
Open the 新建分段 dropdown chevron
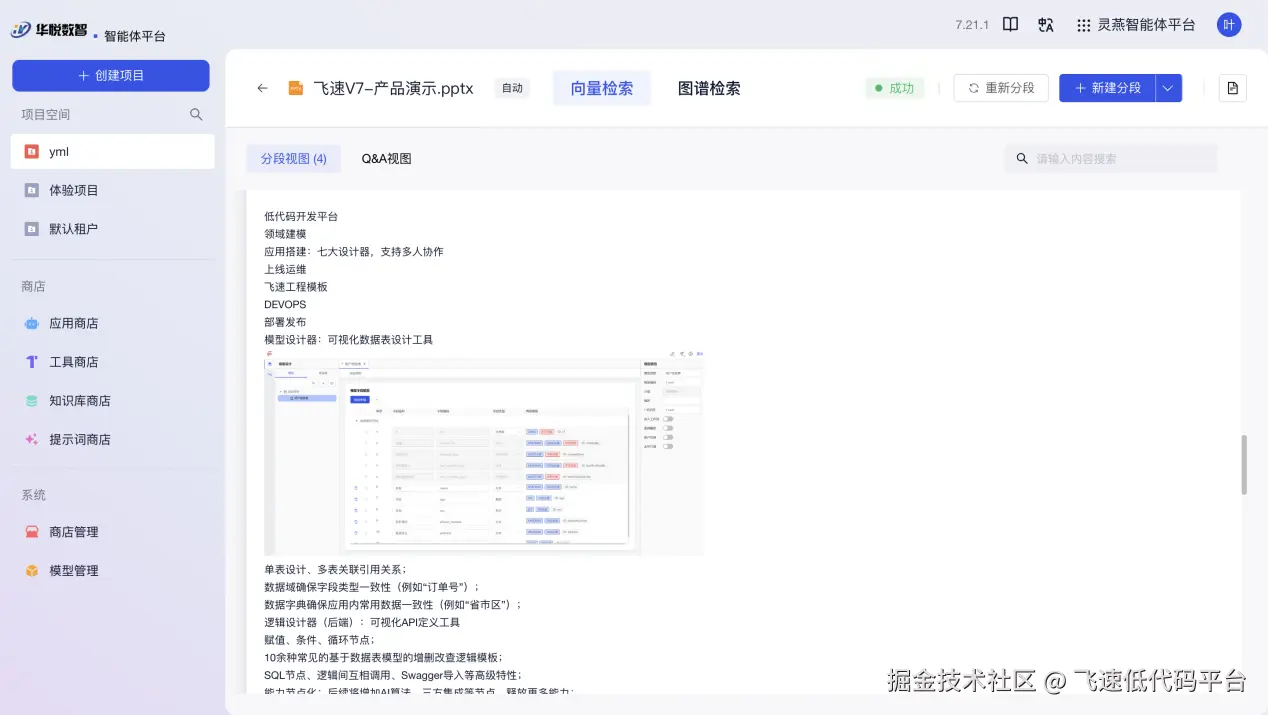[1166, 88]
